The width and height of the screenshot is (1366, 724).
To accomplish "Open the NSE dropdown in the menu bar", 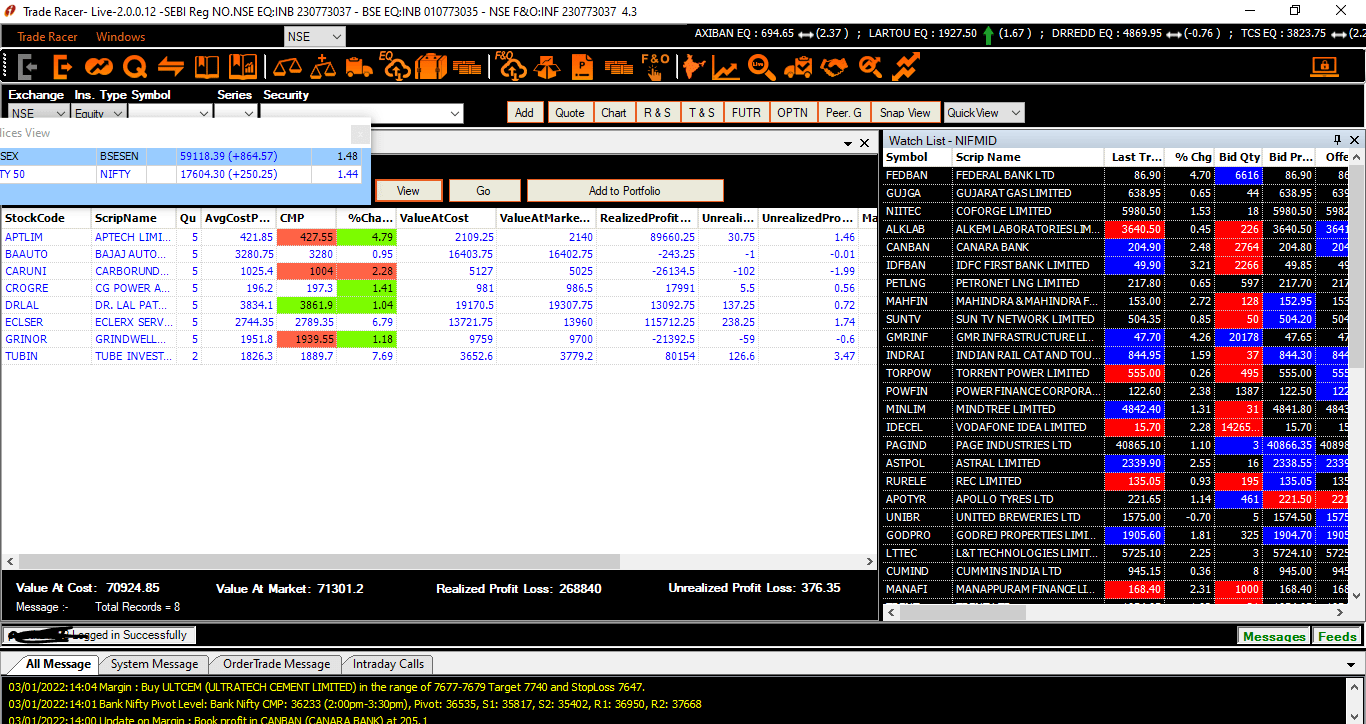I will pyautogui.click(x=315, y=36).
